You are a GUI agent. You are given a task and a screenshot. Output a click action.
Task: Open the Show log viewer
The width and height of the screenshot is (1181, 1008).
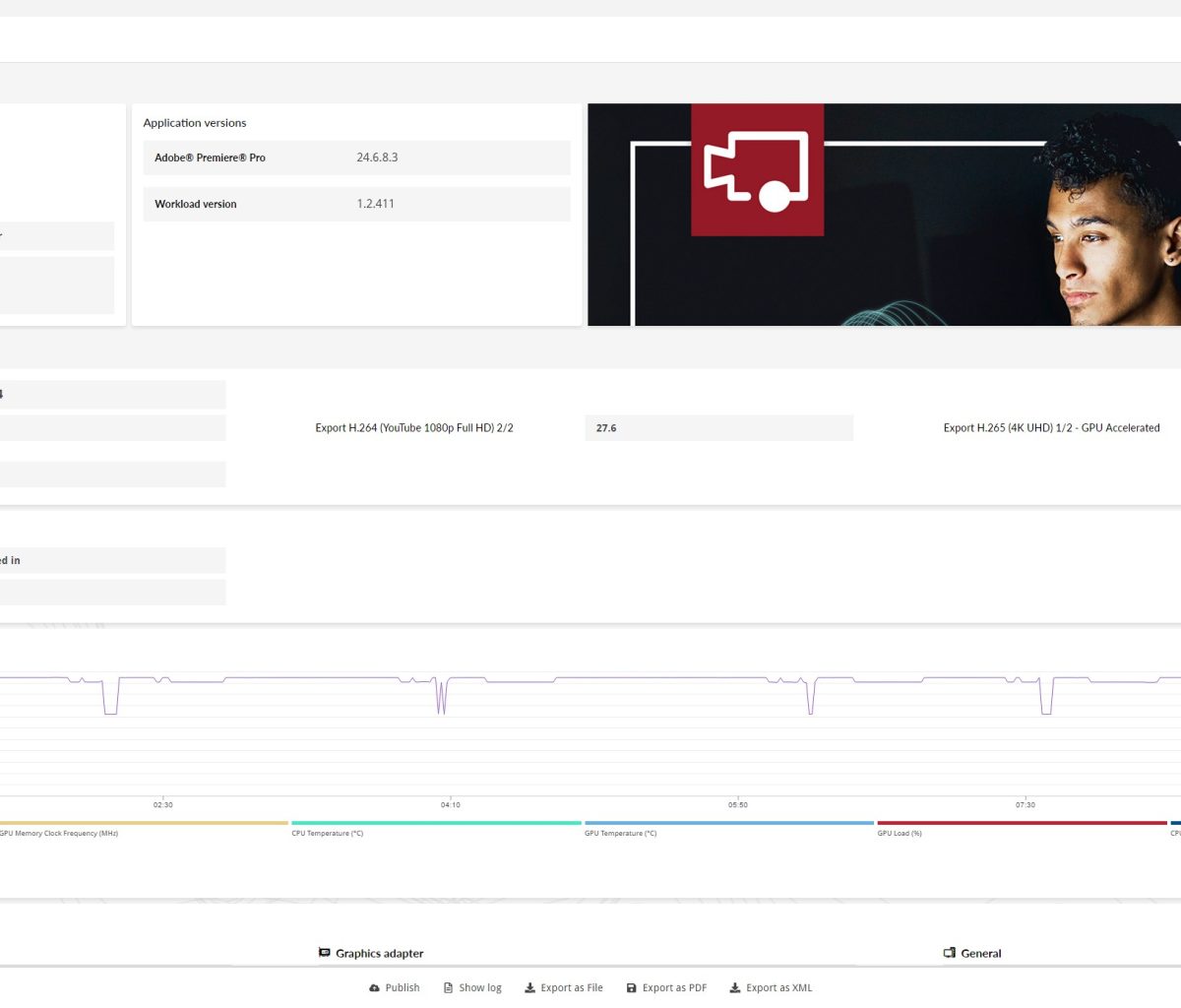tap(472, 987)
